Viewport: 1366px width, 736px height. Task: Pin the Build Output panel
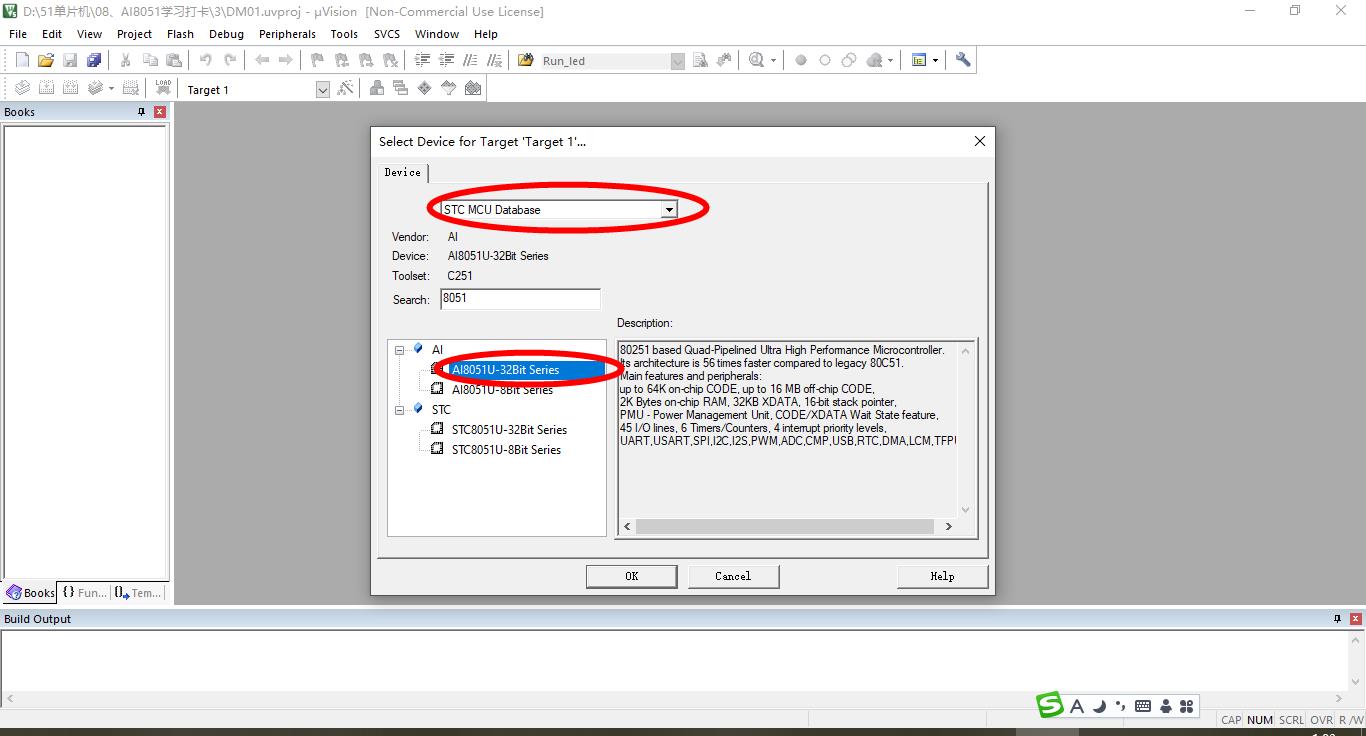[1337, 619]
